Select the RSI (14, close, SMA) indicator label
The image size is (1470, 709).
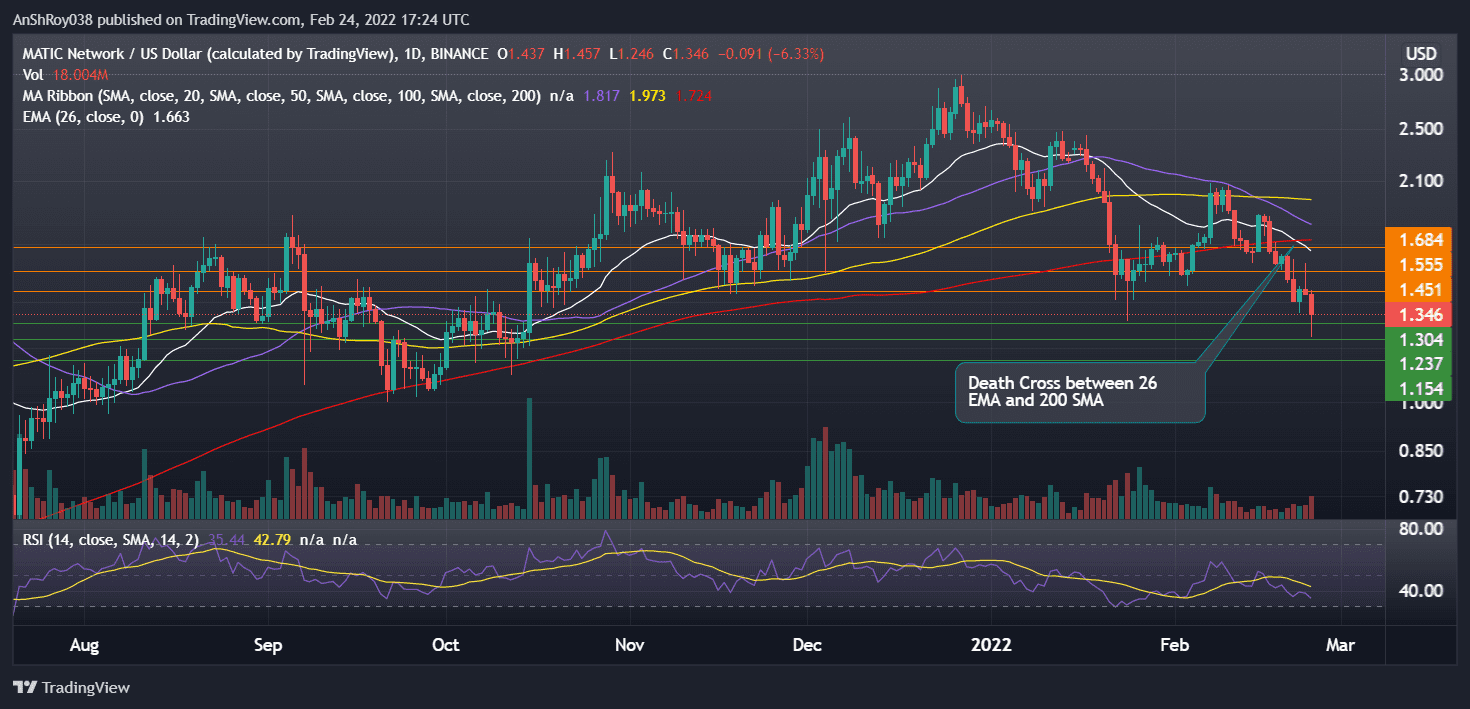(x=110, y=538)
